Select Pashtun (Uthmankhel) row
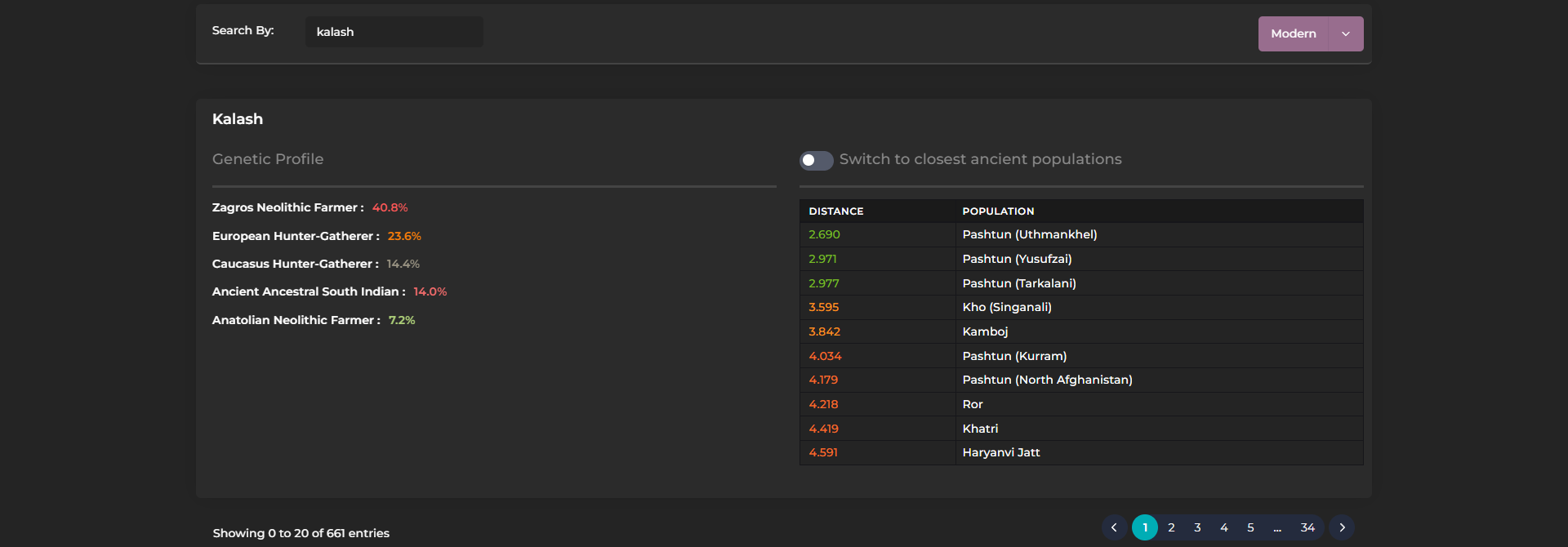Screen dimensions: 1568x547 tap(1081, 235)
